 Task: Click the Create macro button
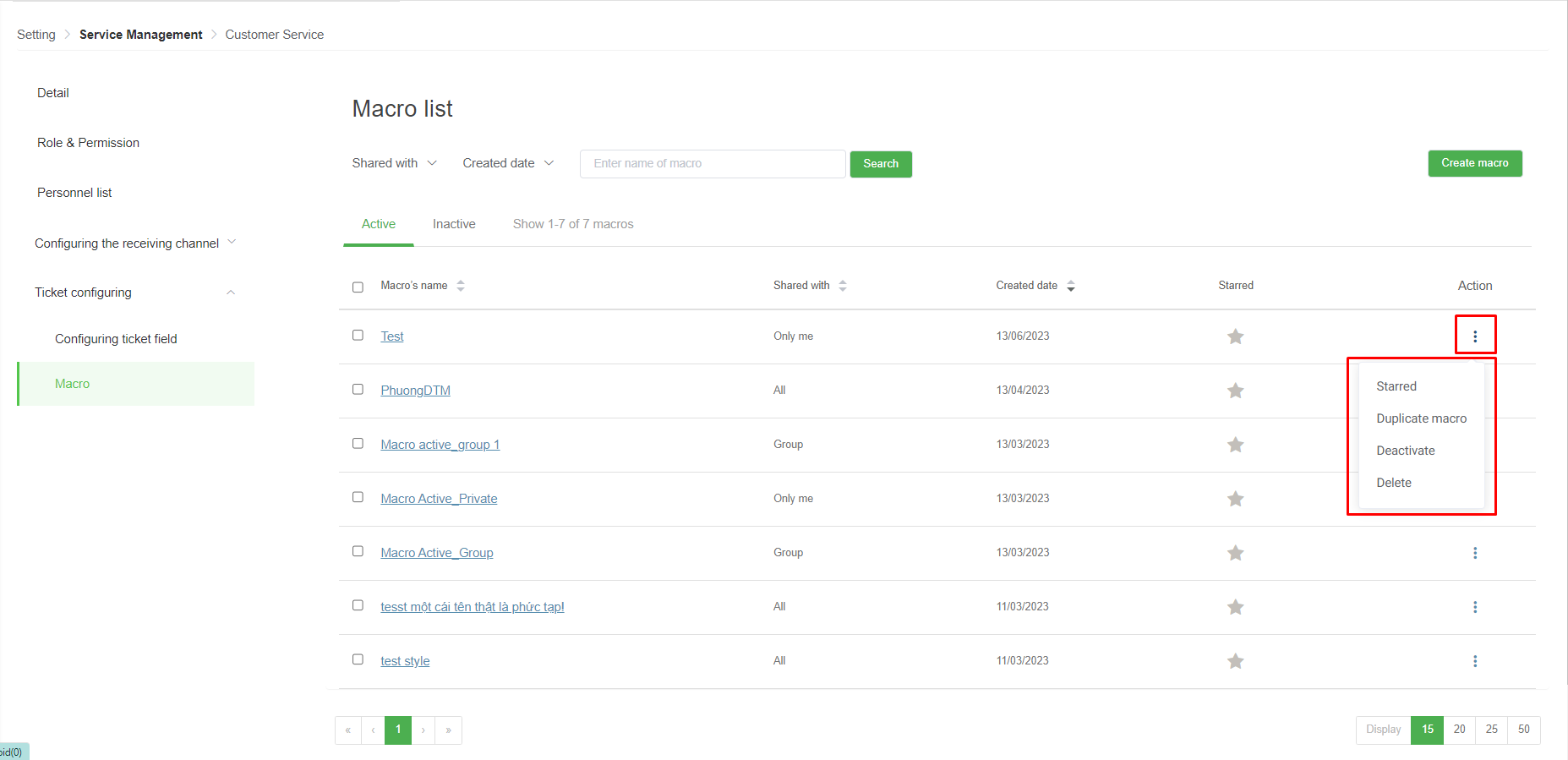point(1475,163)
